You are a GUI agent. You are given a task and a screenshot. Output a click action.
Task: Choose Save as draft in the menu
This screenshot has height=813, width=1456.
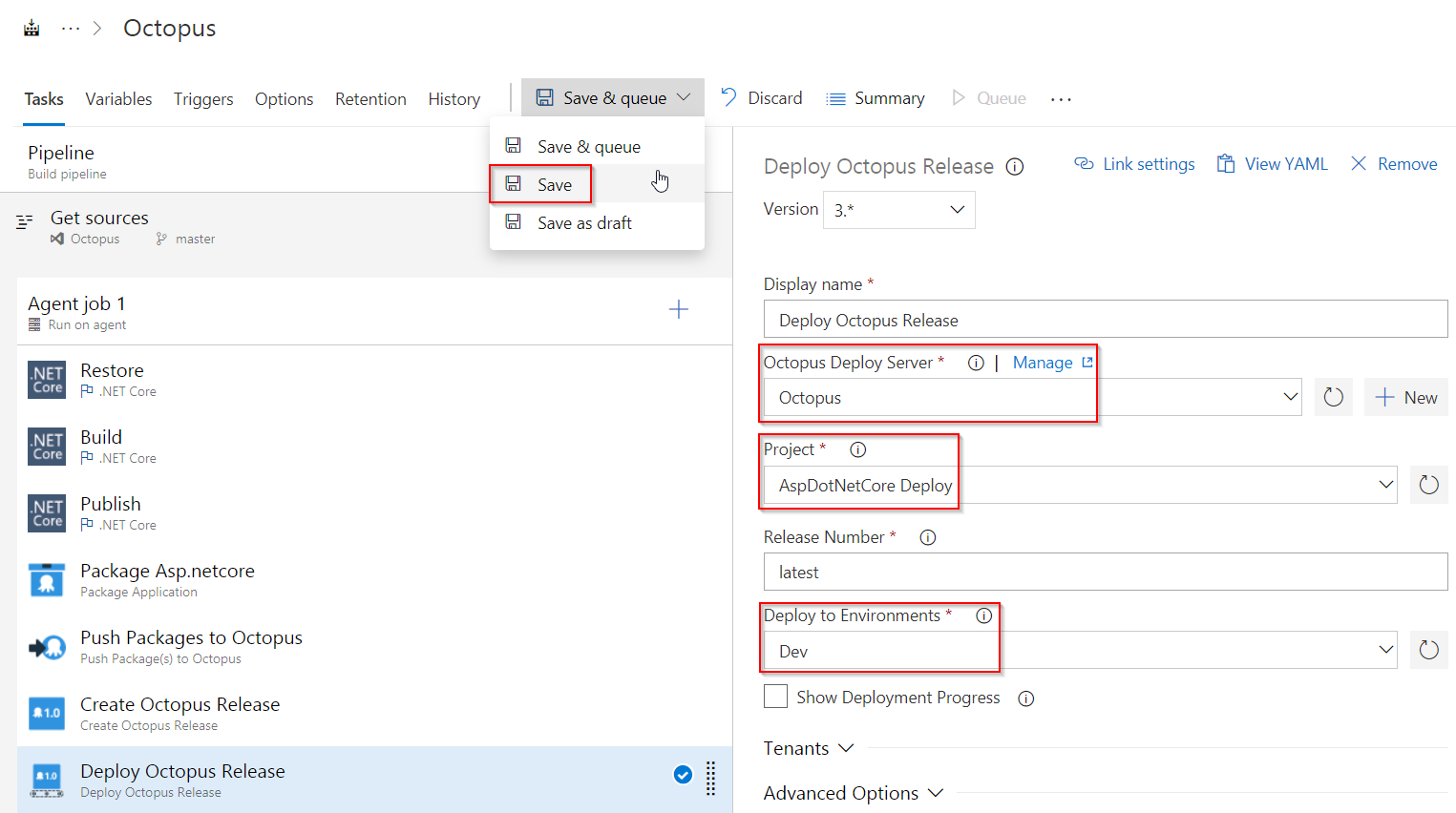tap(597, 222)
